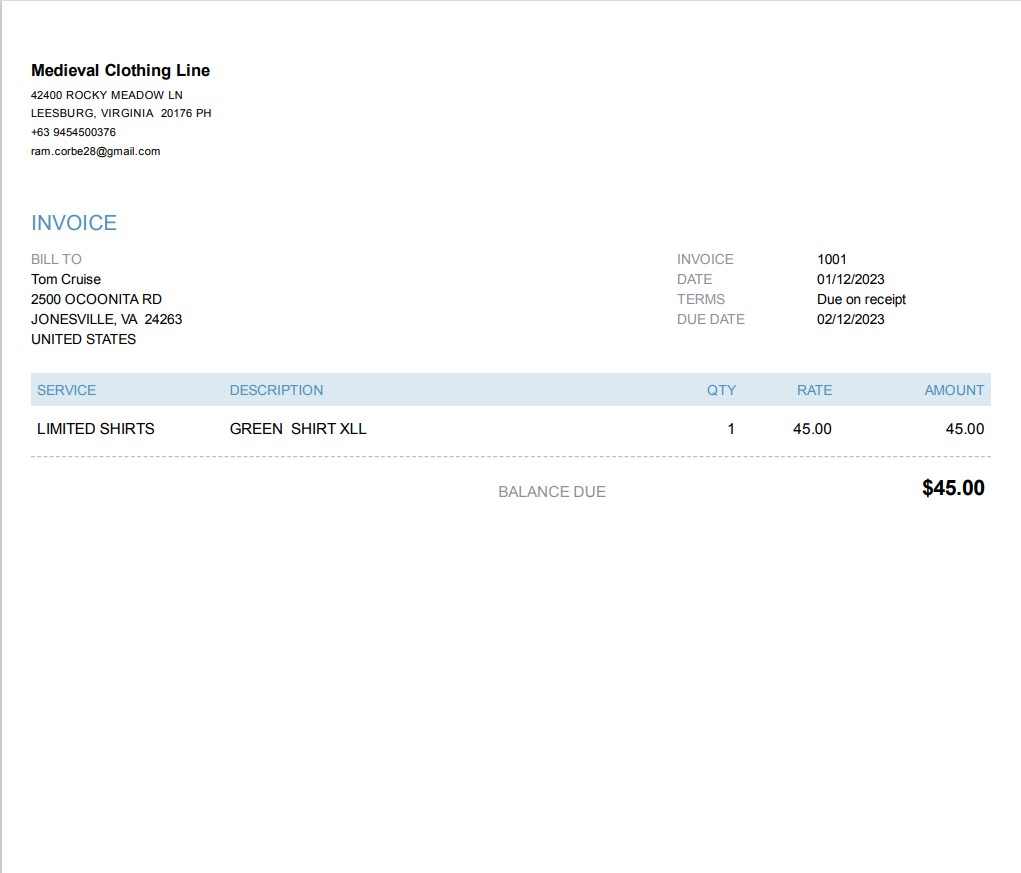The image size is (1021, 873).
Task: Click the INVOICE heading
Action: [x=74, y=223]
